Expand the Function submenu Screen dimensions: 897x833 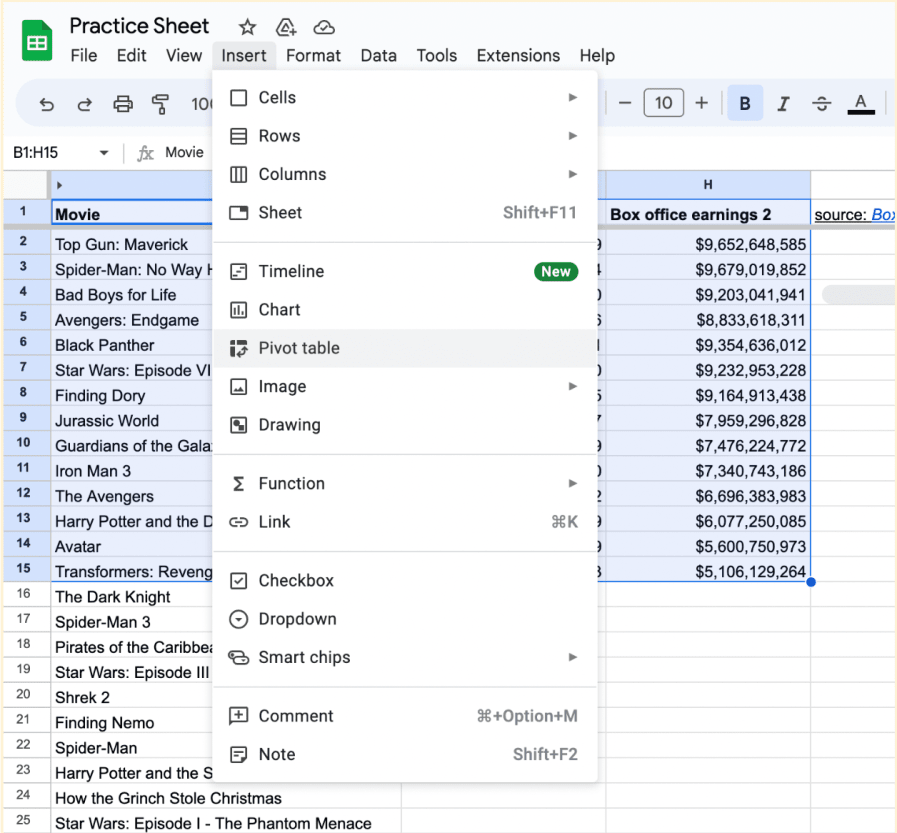pyautogui.click(x=405, y=483)
